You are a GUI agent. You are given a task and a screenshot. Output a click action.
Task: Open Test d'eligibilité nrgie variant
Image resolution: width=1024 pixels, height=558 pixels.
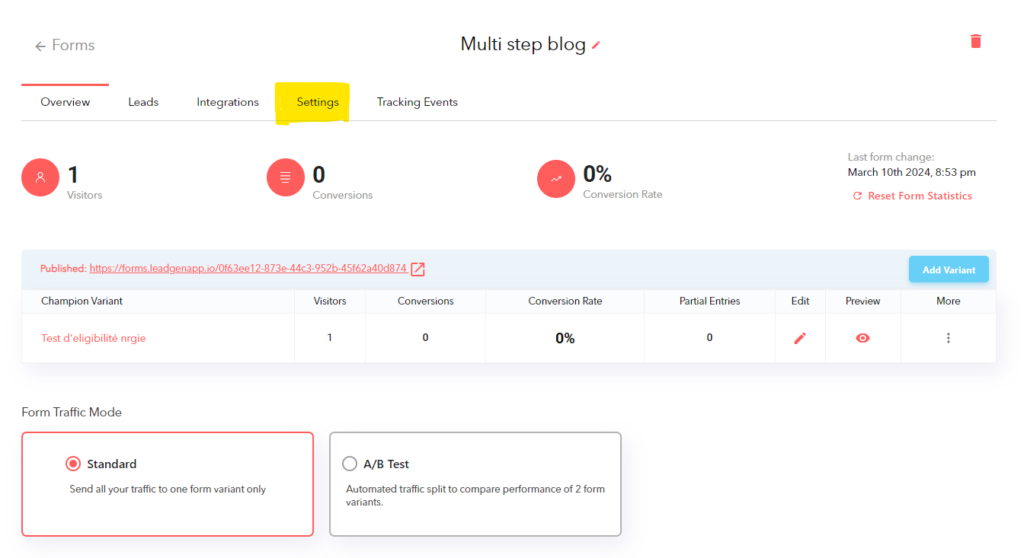pyautogui.click(x=93, y=338)
